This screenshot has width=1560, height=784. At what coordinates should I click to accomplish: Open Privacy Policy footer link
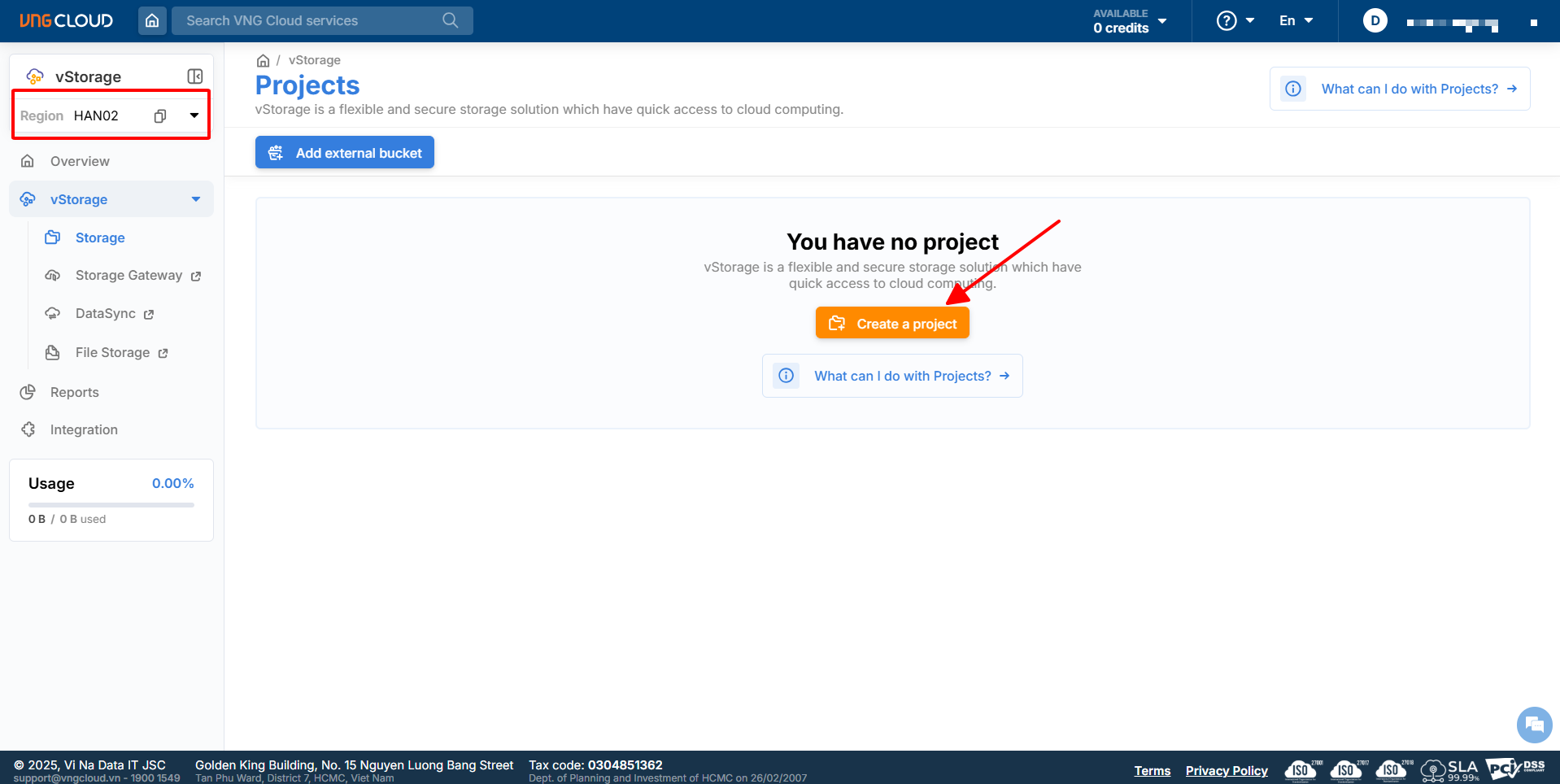[x=1226, y=770]
